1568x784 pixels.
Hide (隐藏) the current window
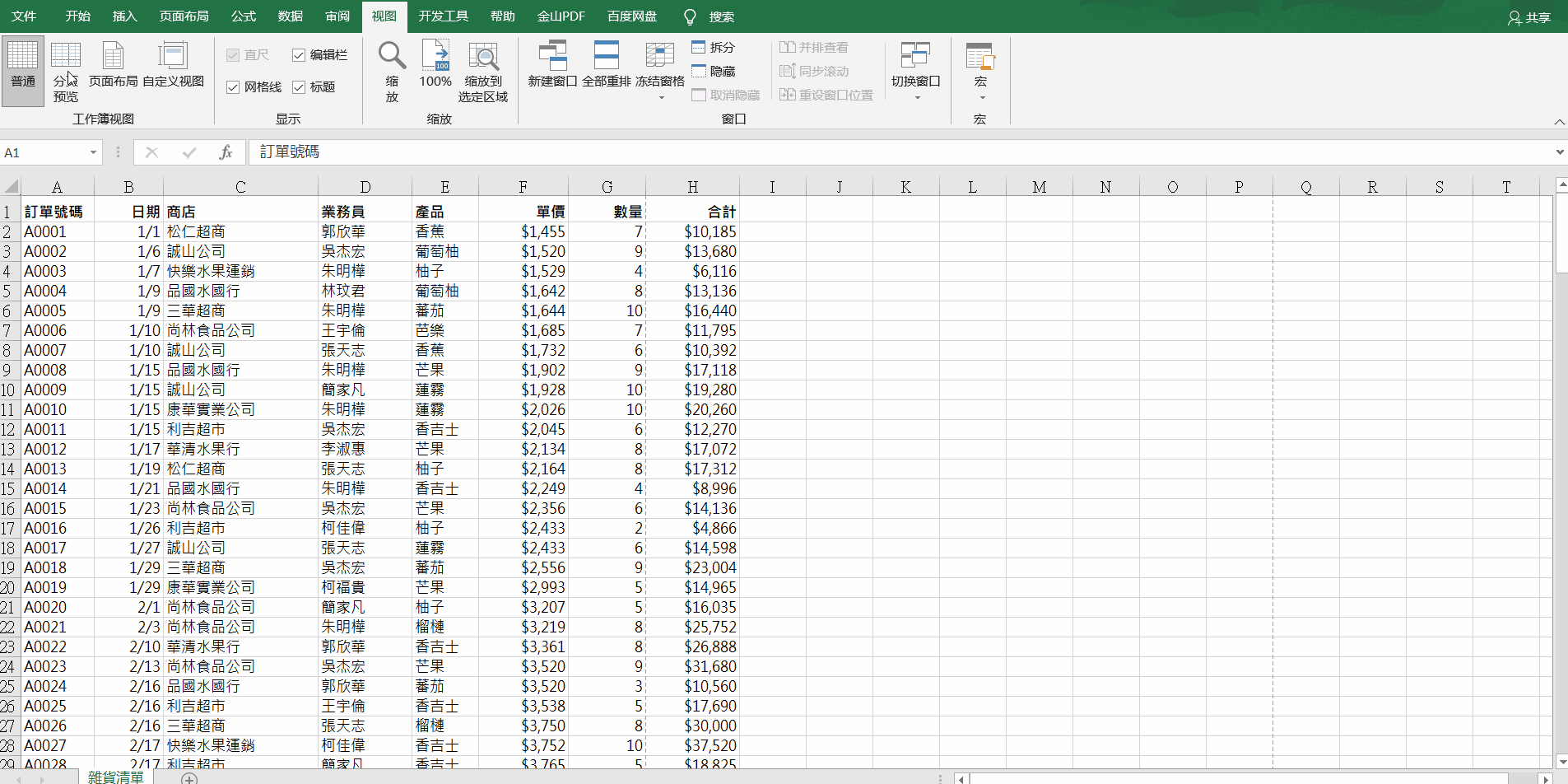[x=714, y=72]
